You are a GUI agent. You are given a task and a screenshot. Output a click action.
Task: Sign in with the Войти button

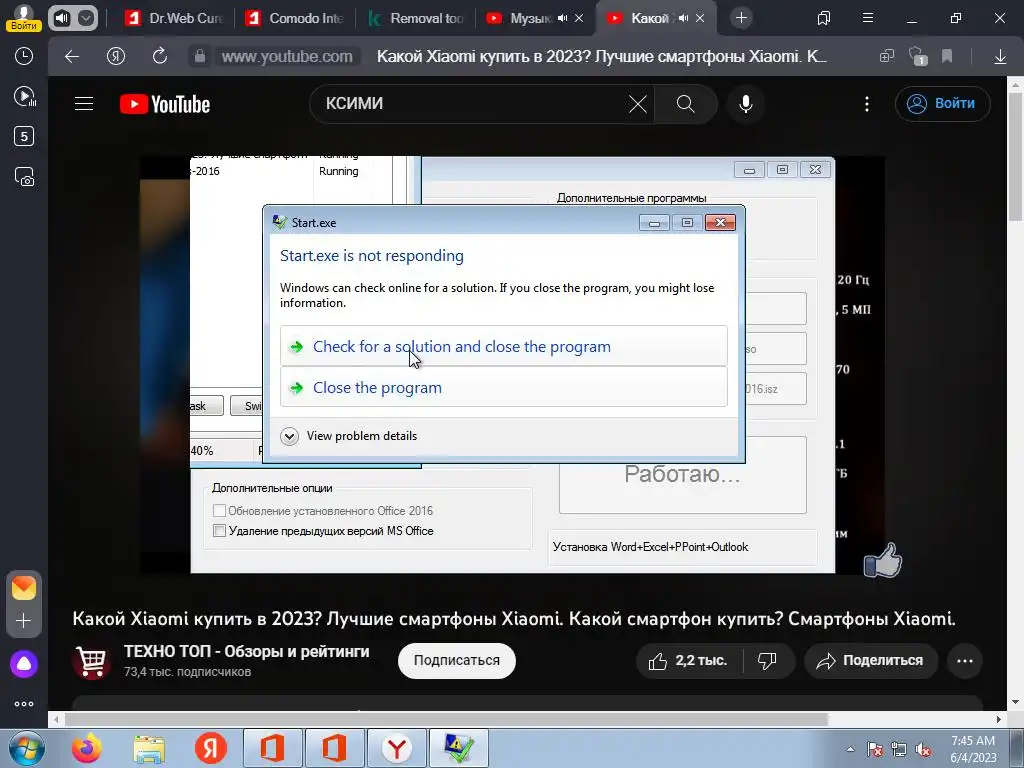942,104
